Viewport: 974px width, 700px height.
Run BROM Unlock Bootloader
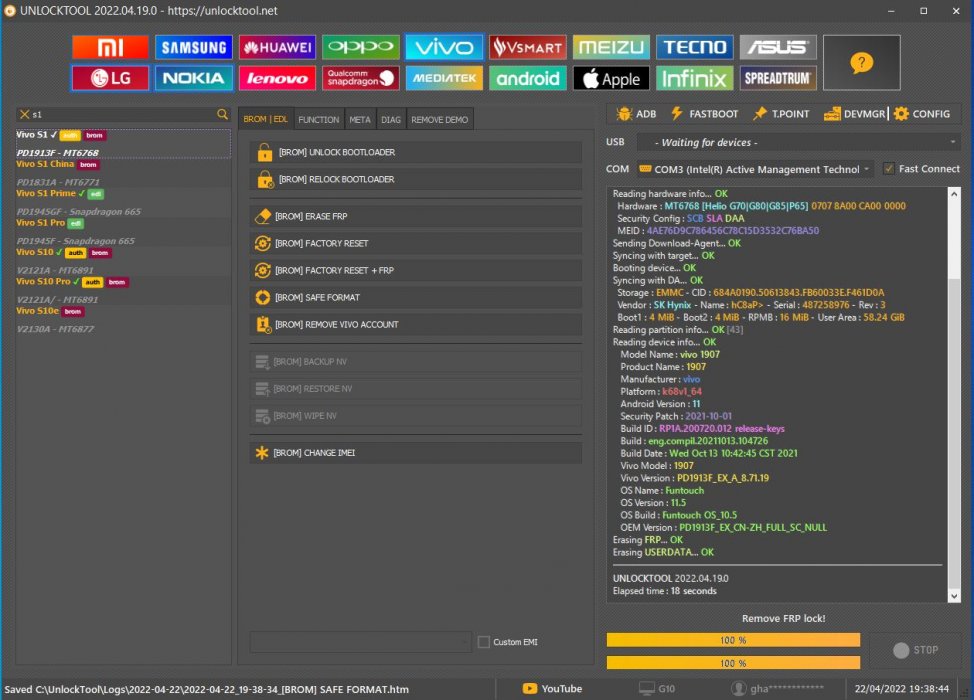[416, 152]
